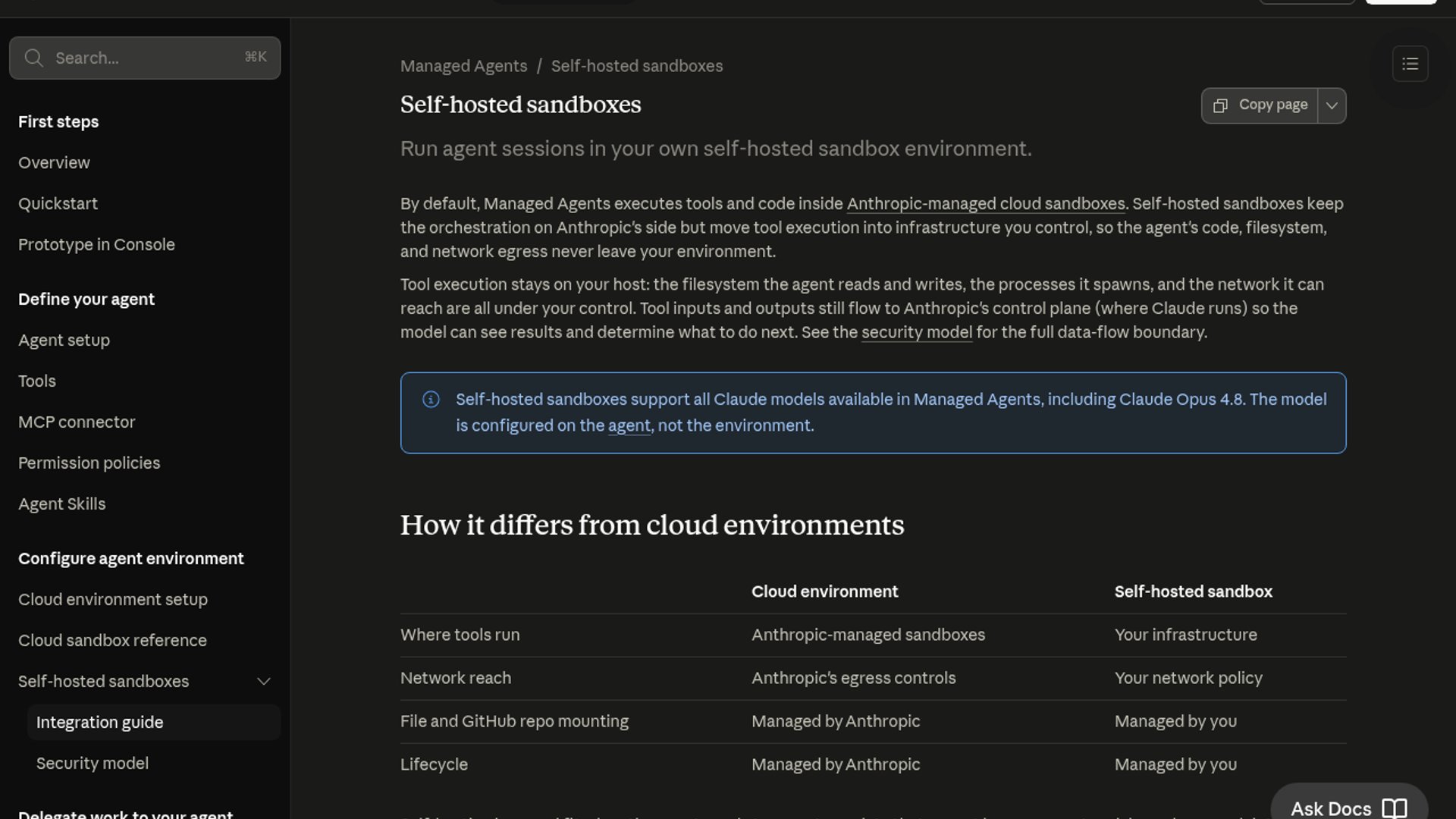Viewport: 1456px width, 819px height.
Task: Click the Your network policy cell
Action: click(x=1188, y=678)
